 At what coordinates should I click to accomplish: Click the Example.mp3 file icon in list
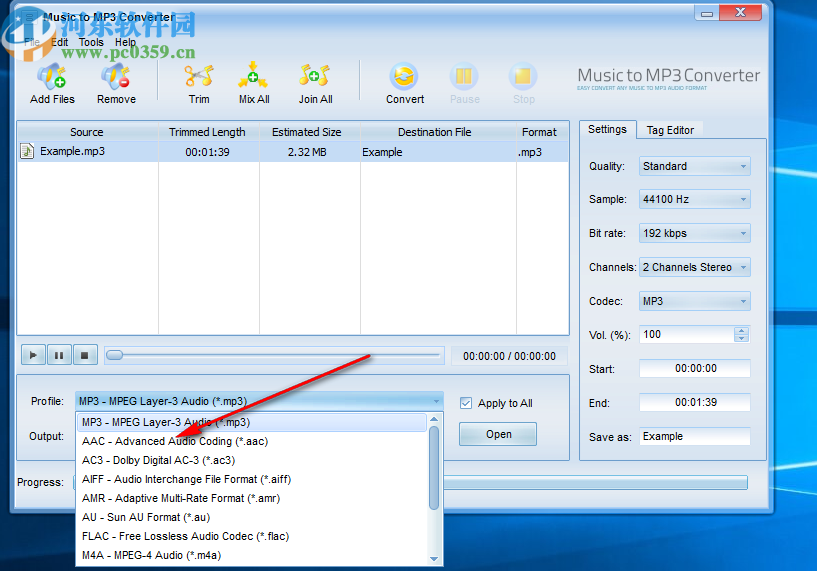tap(27, 151)
